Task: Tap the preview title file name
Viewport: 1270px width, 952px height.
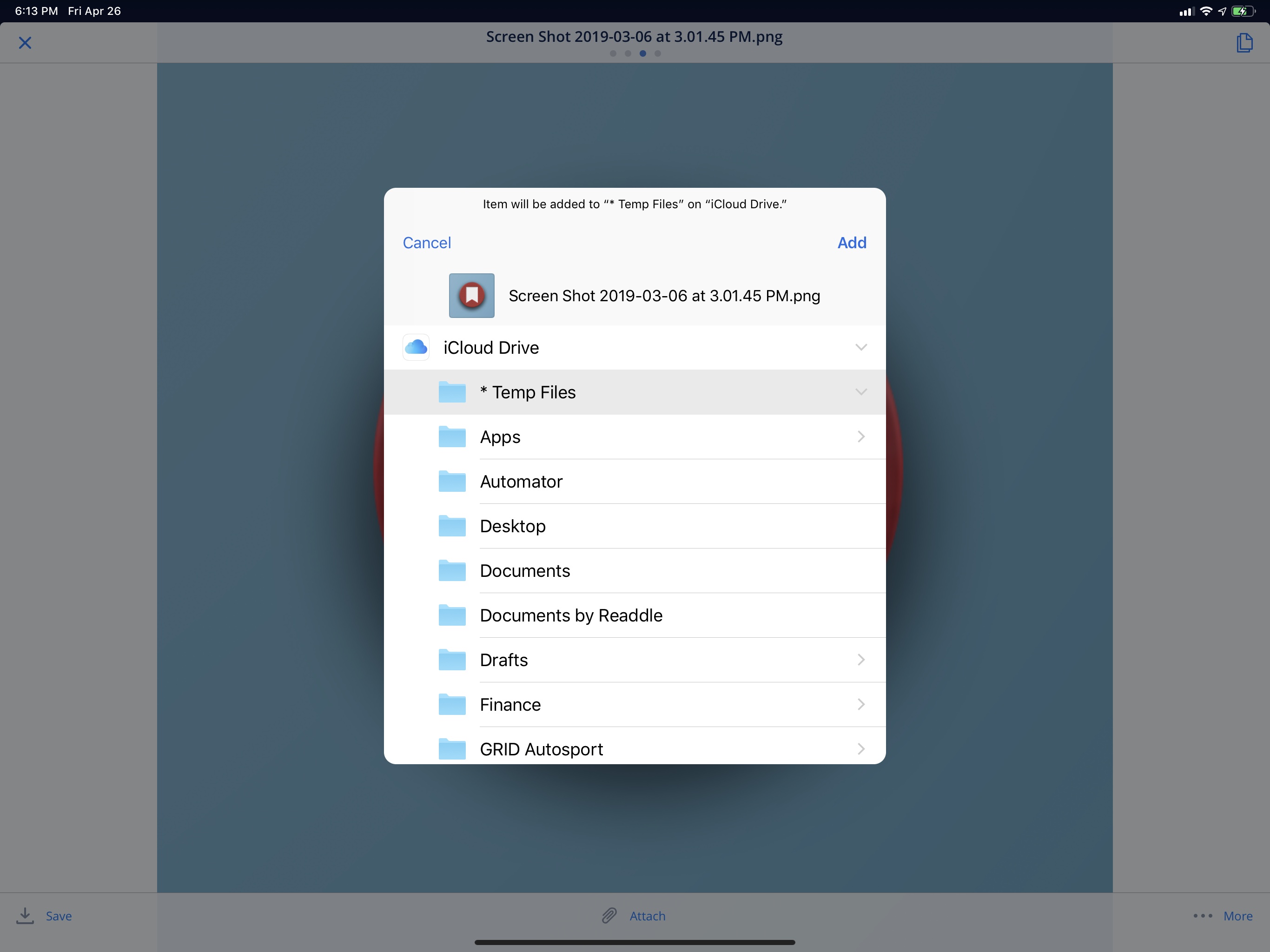Action: 634,37
